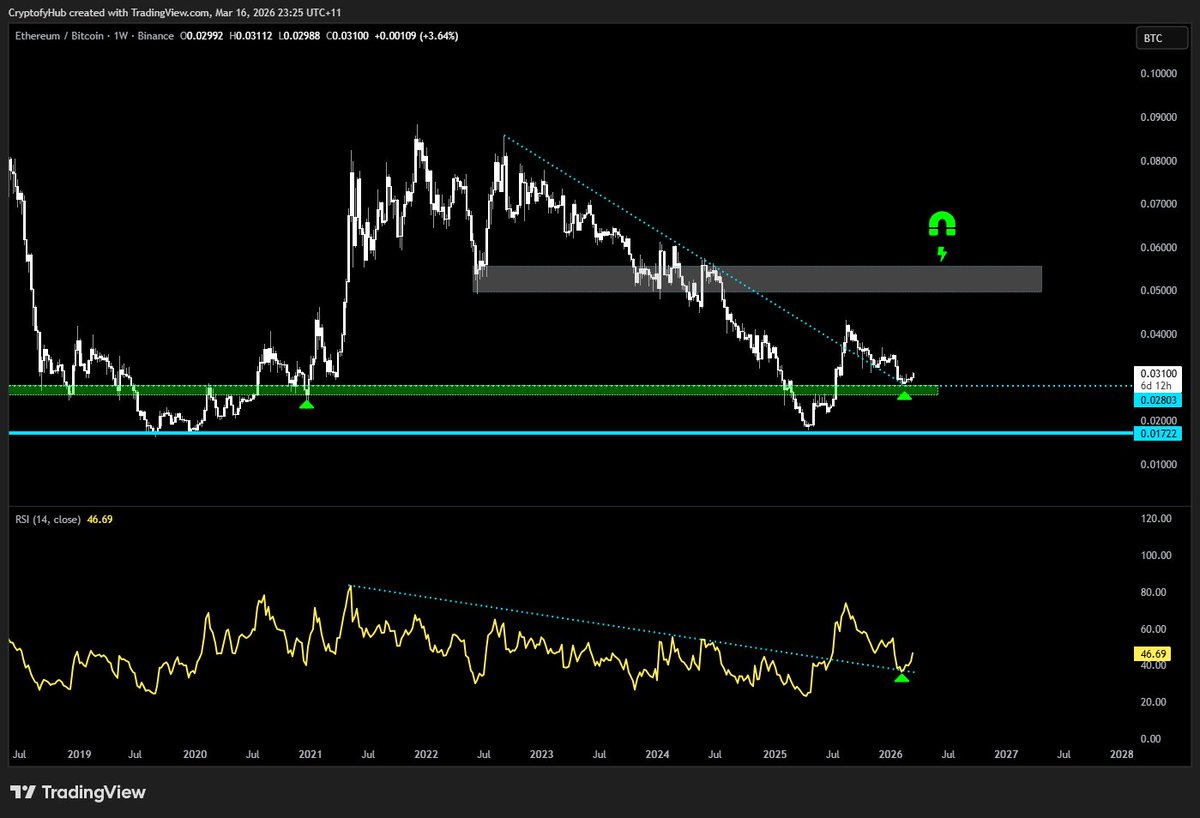Image resolution: width=1200 pixels, height=818 pixels.
Task: Click the 46.69 value in RSI legend
Action: pyautogui.click(x=101, y=519)
